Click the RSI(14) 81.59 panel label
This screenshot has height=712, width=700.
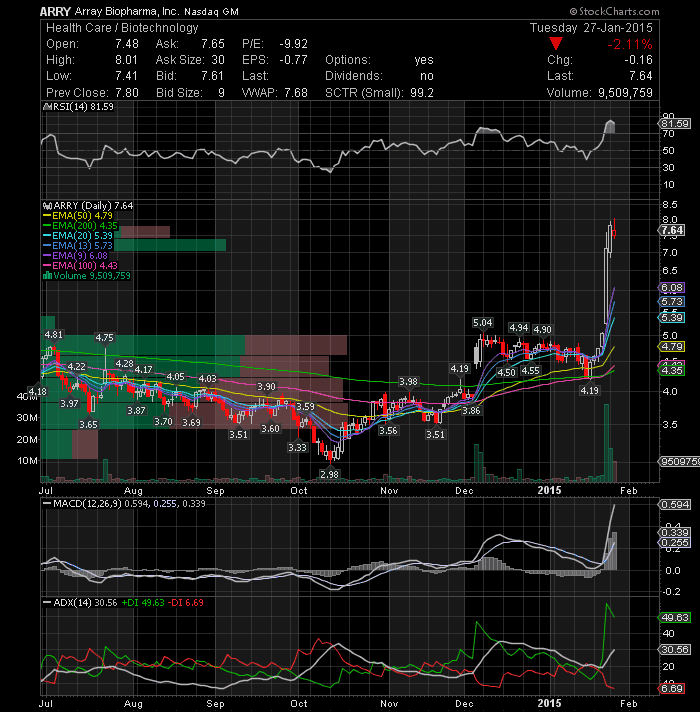click(x=83, y=107)
